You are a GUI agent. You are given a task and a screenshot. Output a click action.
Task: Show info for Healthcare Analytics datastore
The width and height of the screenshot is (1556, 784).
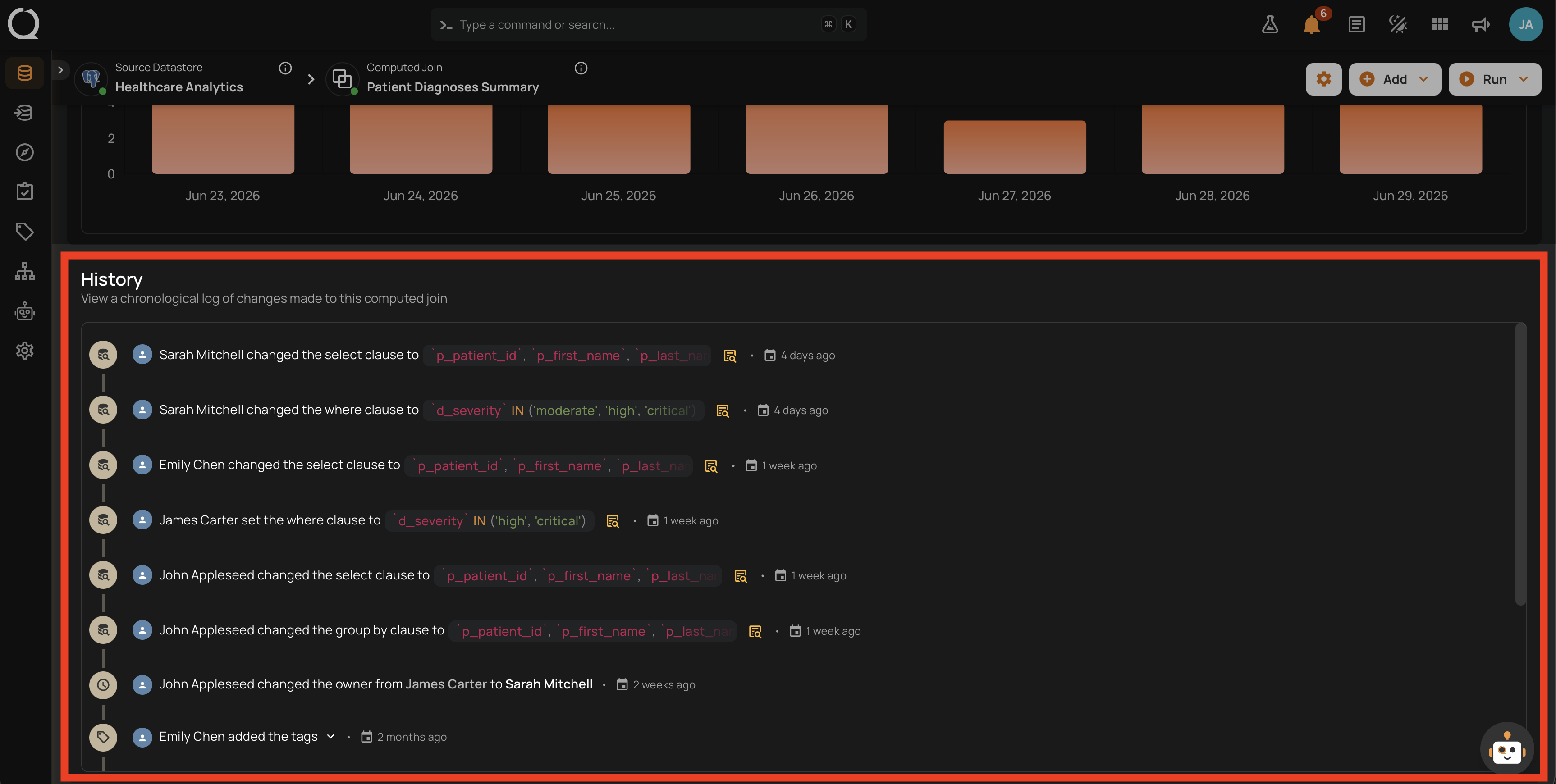click(285, 68)
